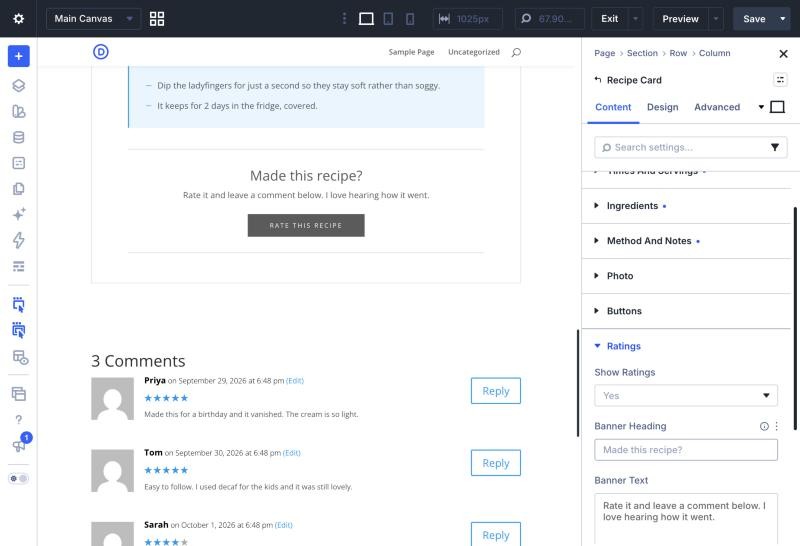Open the settings gear icon top-left
Viewport: 800px width, 546px height.
pyautogui.click(x=18, y=19)
